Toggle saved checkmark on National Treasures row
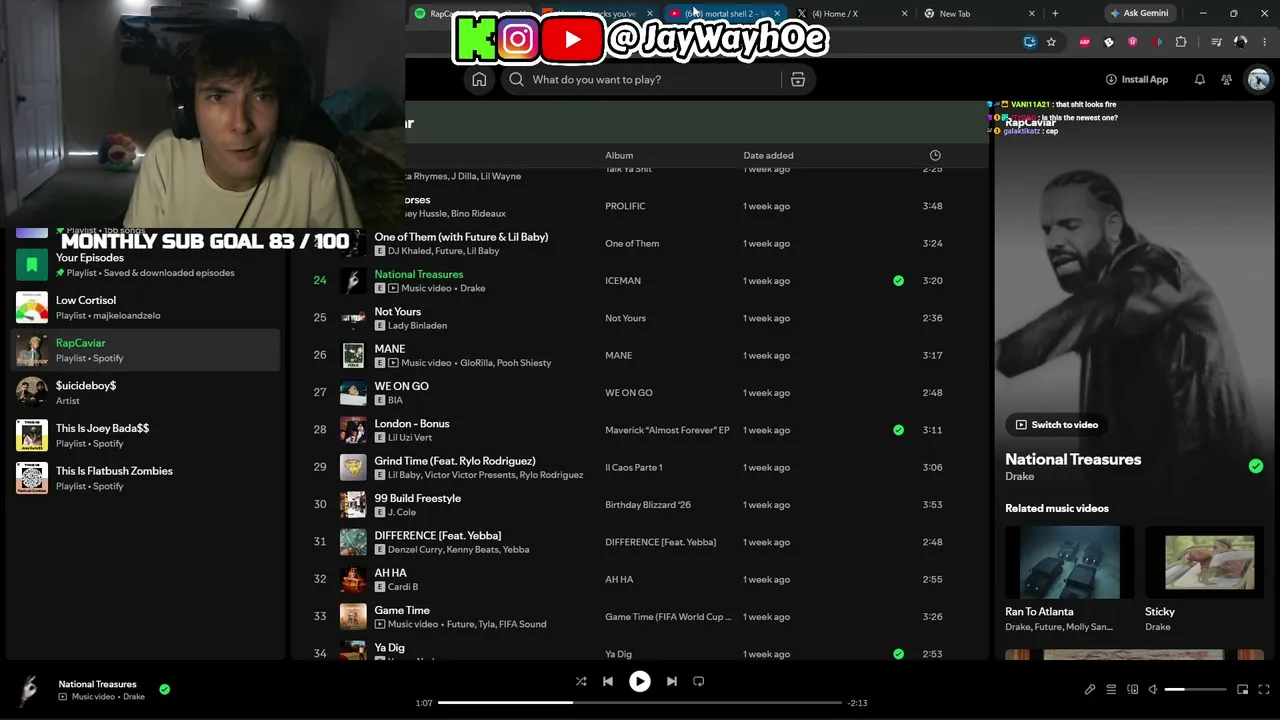 pos(898,281)
